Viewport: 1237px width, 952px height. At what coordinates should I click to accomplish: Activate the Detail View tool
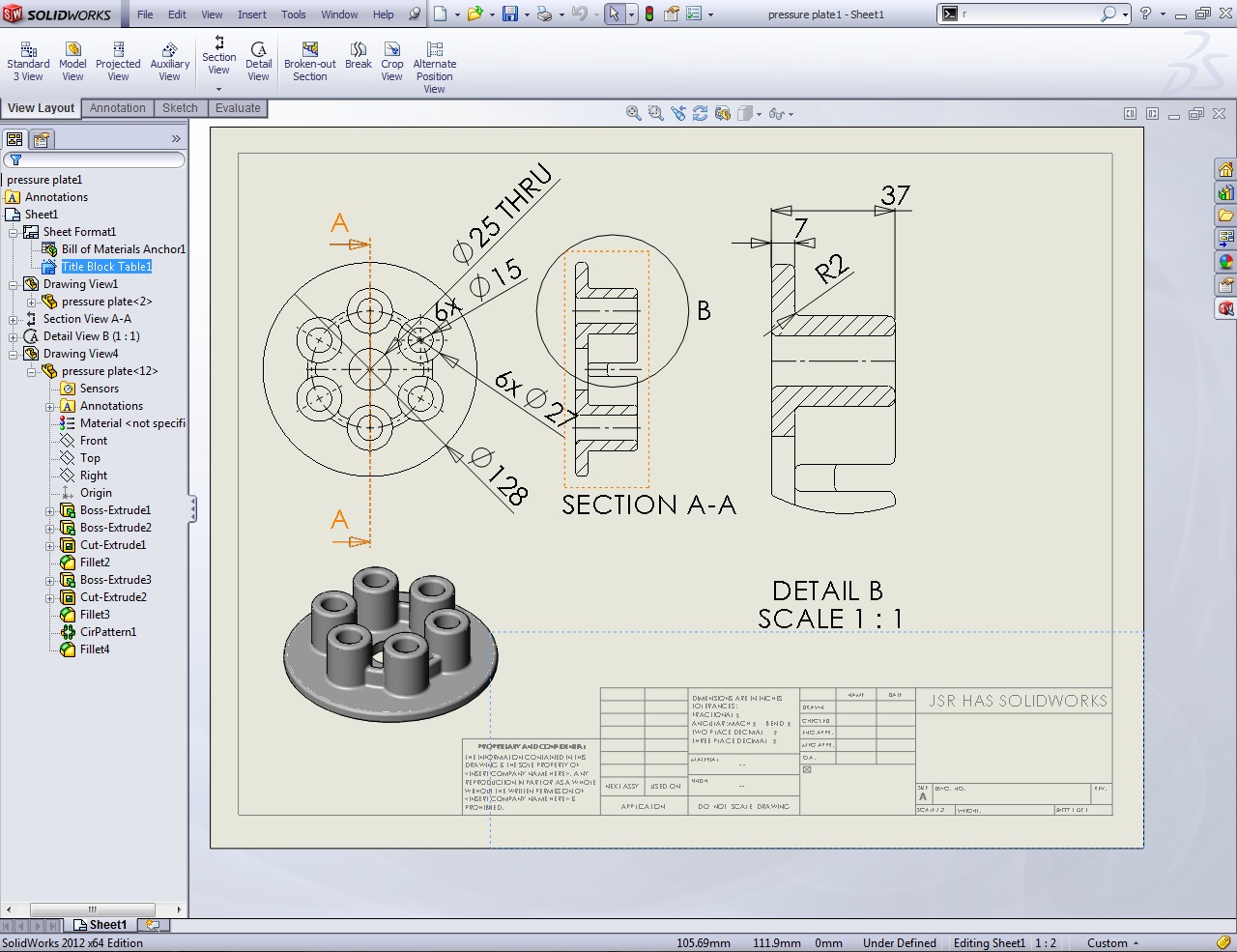click(x=258, y=62)
